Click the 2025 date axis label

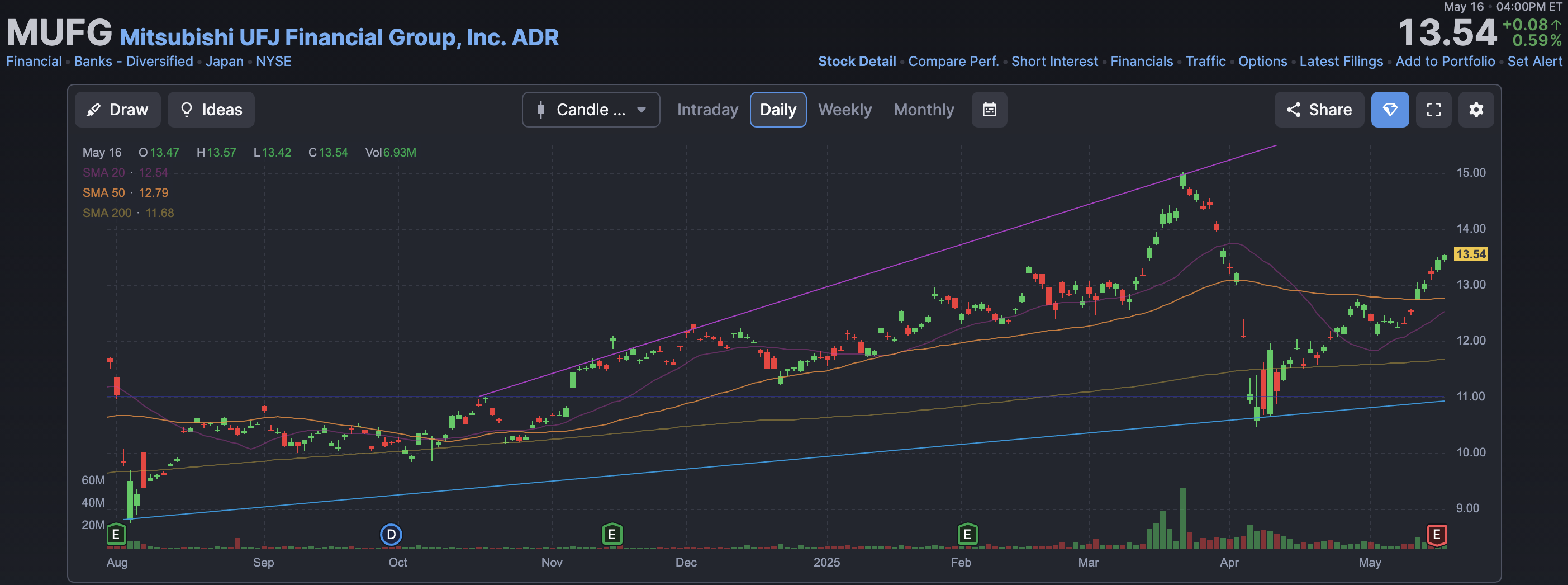point(826,562)
